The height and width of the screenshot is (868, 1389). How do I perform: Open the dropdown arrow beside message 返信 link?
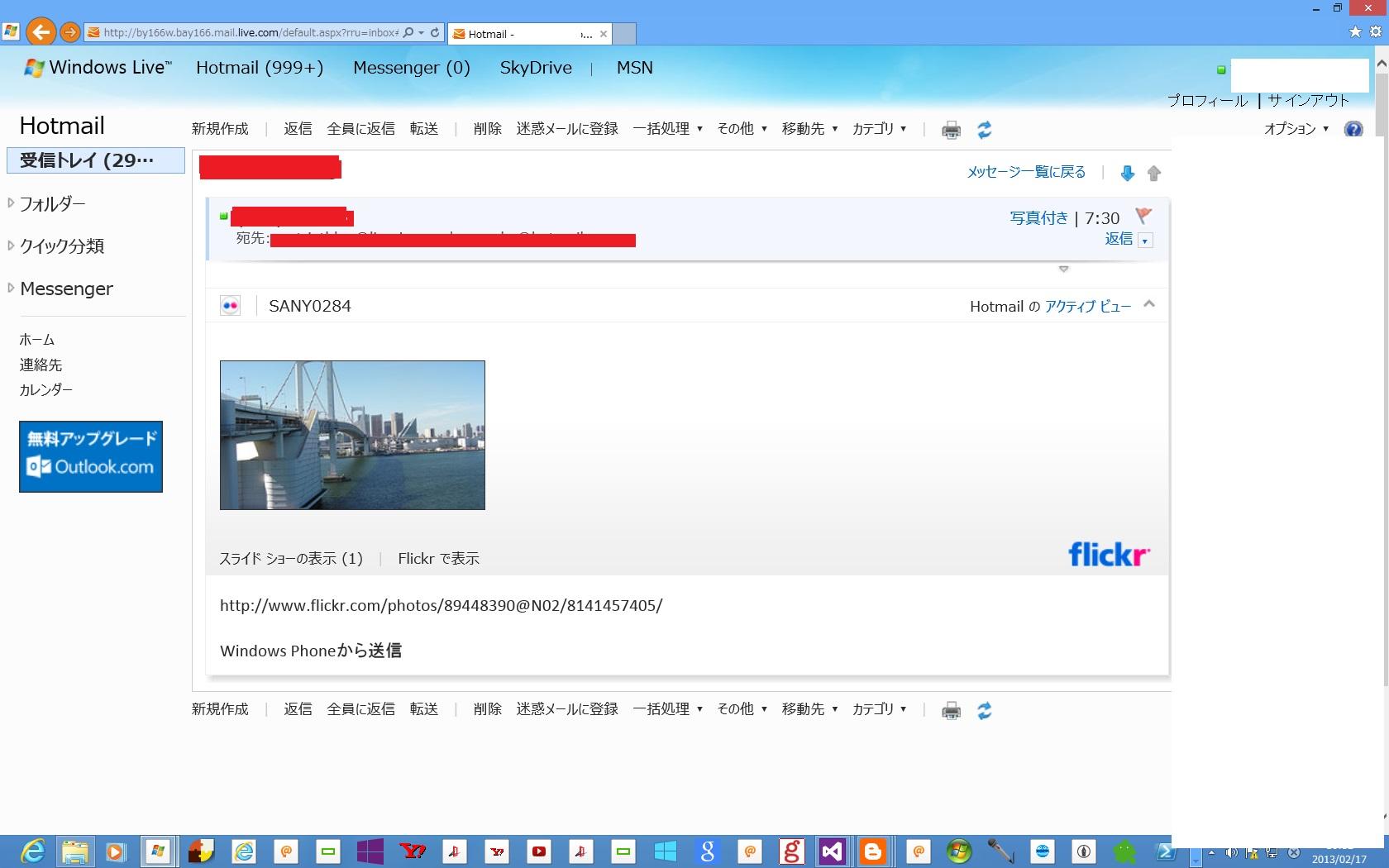click(1145, 241)
